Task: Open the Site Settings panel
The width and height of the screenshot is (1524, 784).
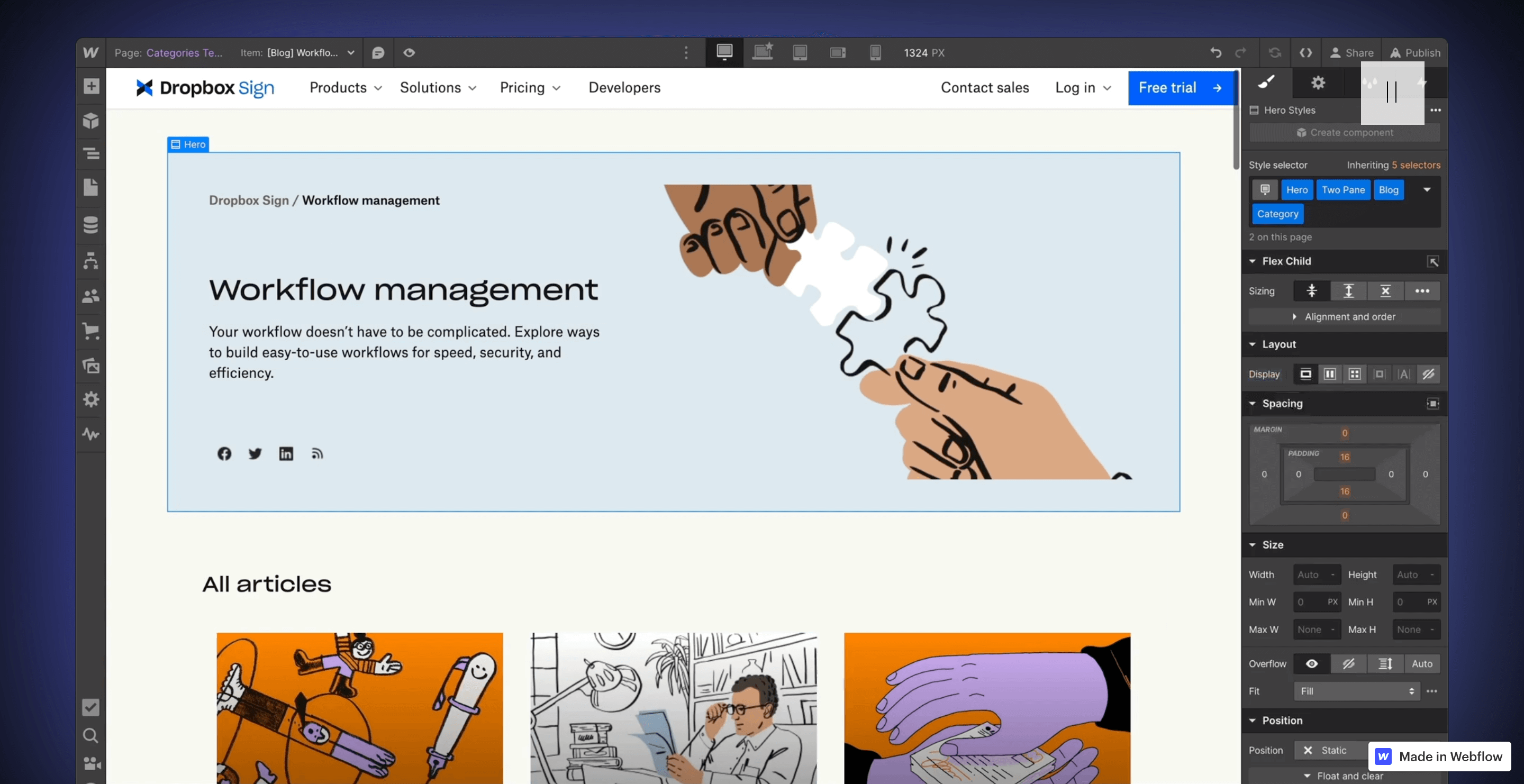Action: (90, 399)
